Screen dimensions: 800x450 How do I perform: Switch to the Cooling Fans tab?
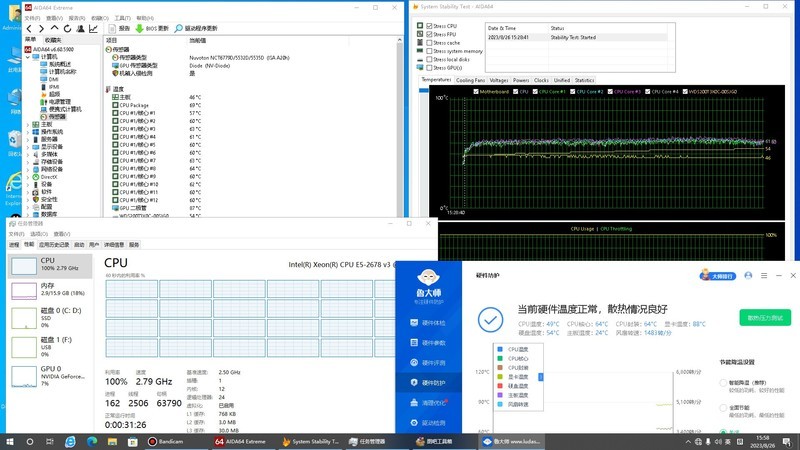click(x=468, y=80)
